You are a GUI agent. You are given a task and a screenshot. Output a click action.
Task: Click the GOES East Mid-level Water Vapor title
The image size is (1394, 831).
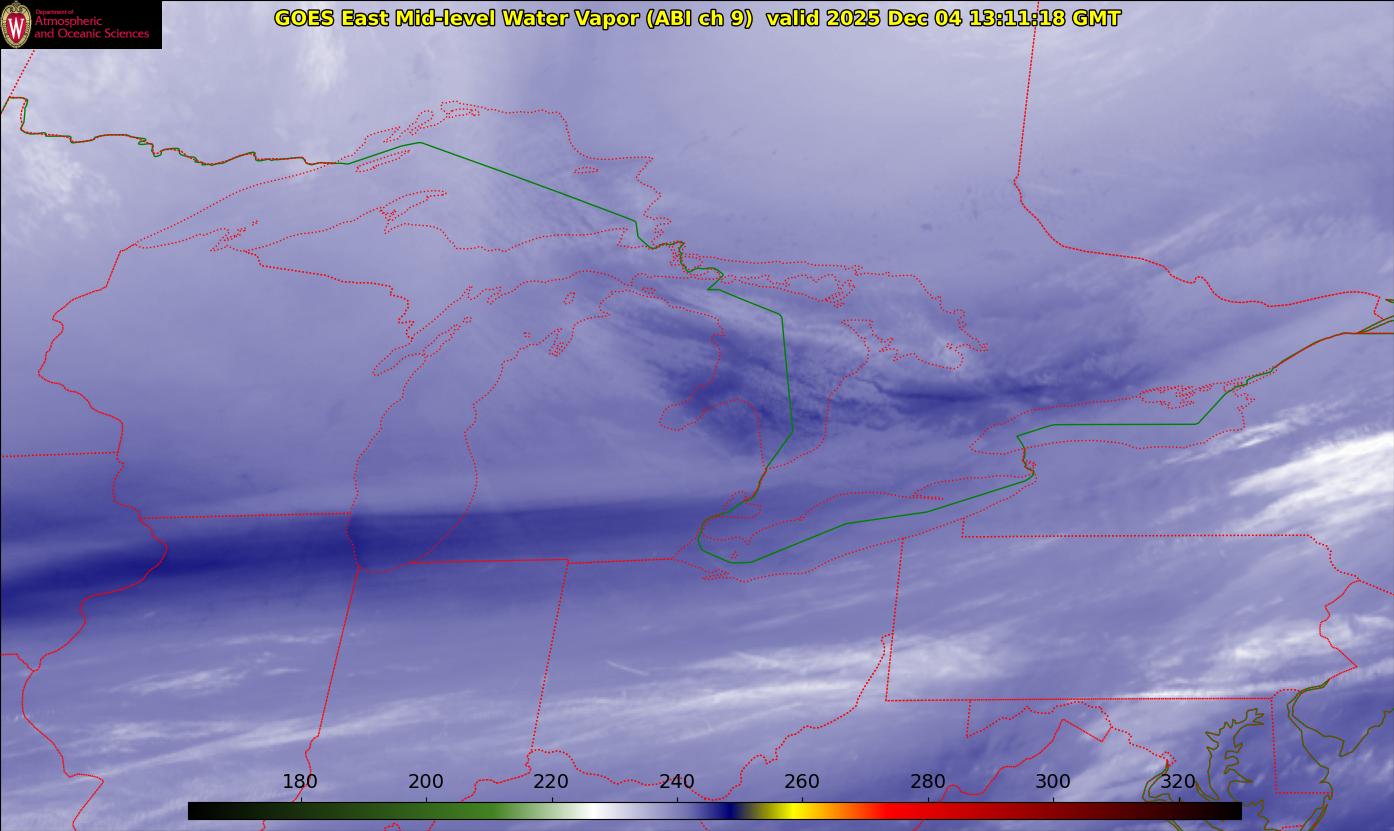coord(513,18)
